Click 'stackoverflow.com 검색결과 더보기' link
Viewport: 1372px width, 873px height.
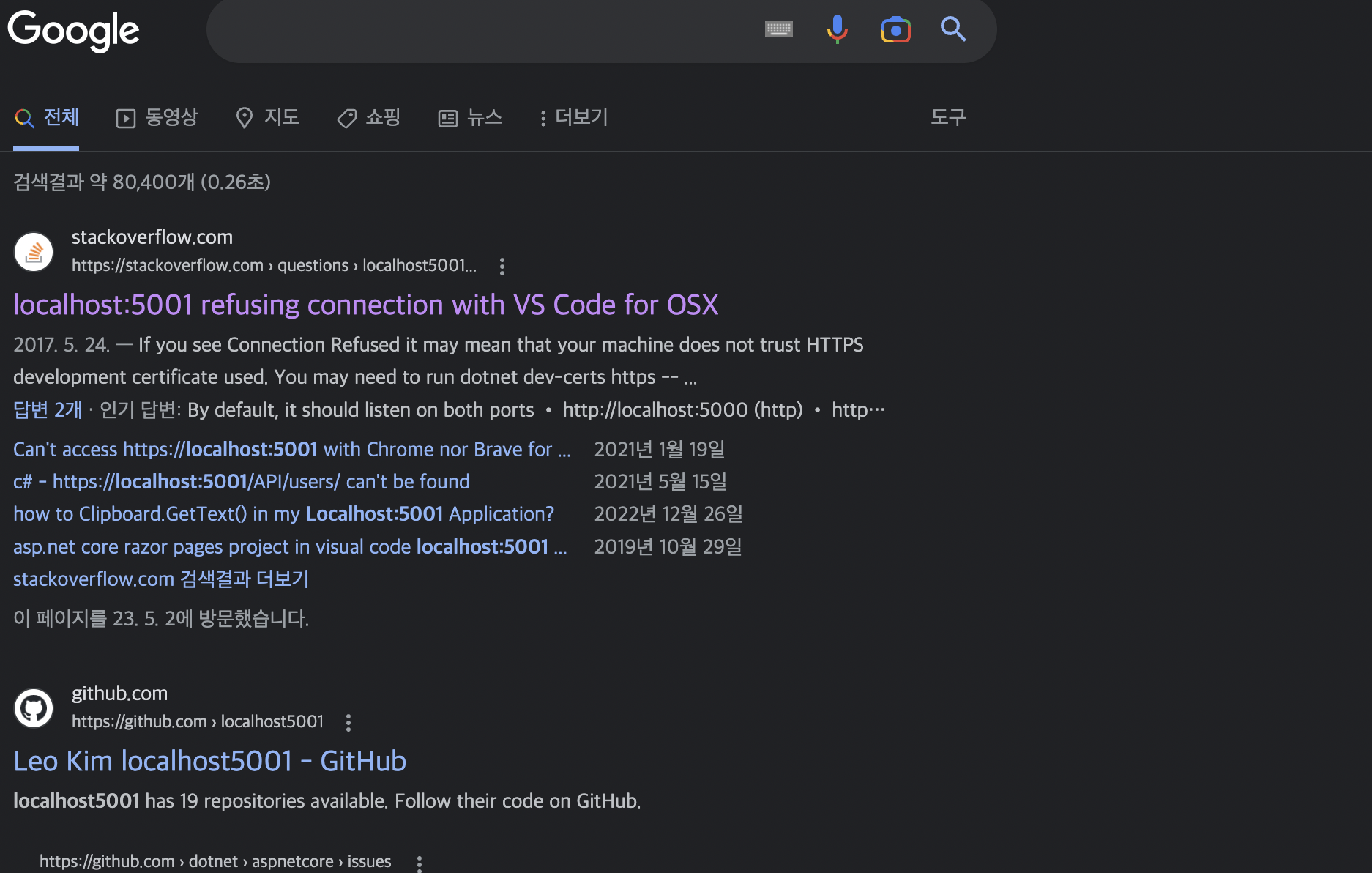(x=161, y=579)
